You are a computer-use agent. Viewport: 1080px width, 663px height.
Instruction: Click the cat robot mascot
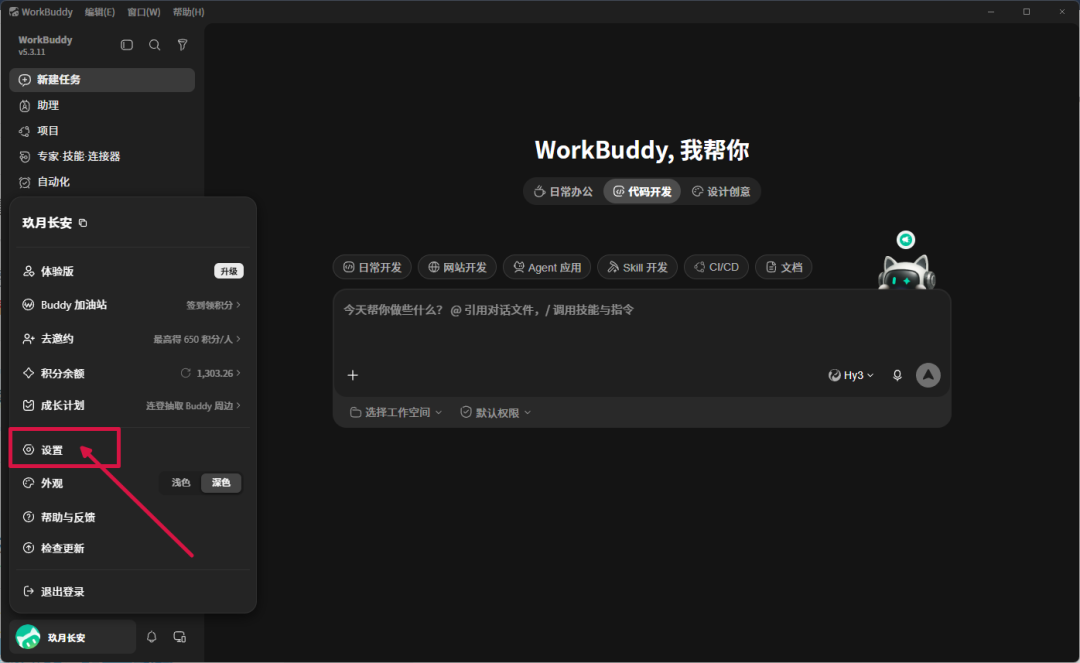click(906, 272)
